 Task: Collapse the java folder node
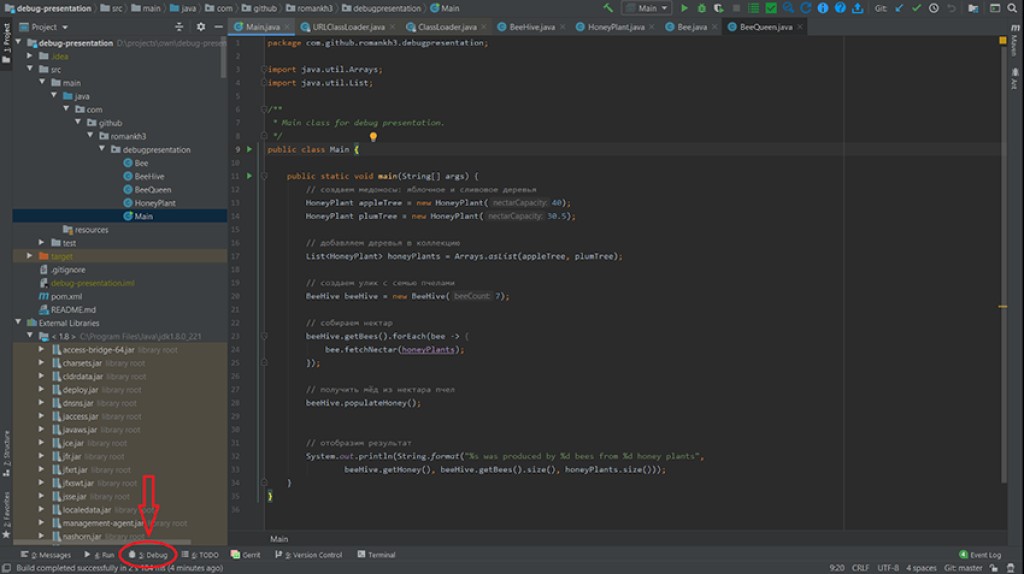tap(54, 96)
